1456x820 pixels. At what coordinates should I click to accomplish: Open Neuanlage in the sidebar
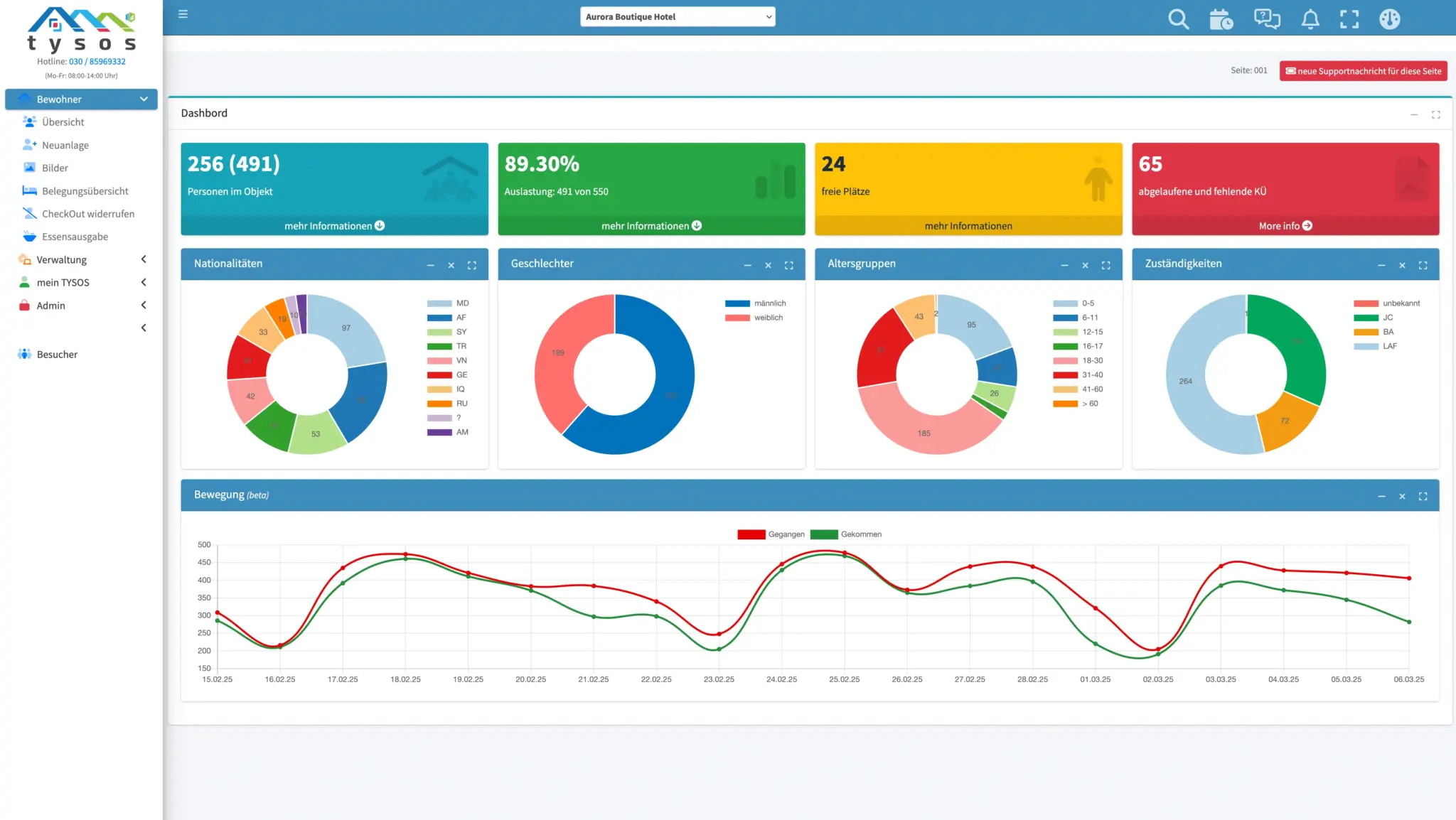[65, 145]
